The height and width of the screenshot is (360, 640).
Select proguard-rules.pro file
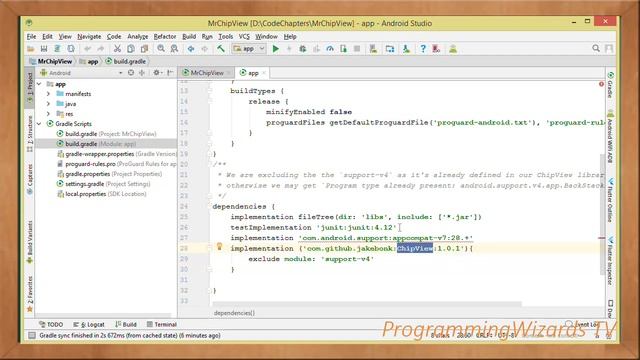tap(117, 164)
